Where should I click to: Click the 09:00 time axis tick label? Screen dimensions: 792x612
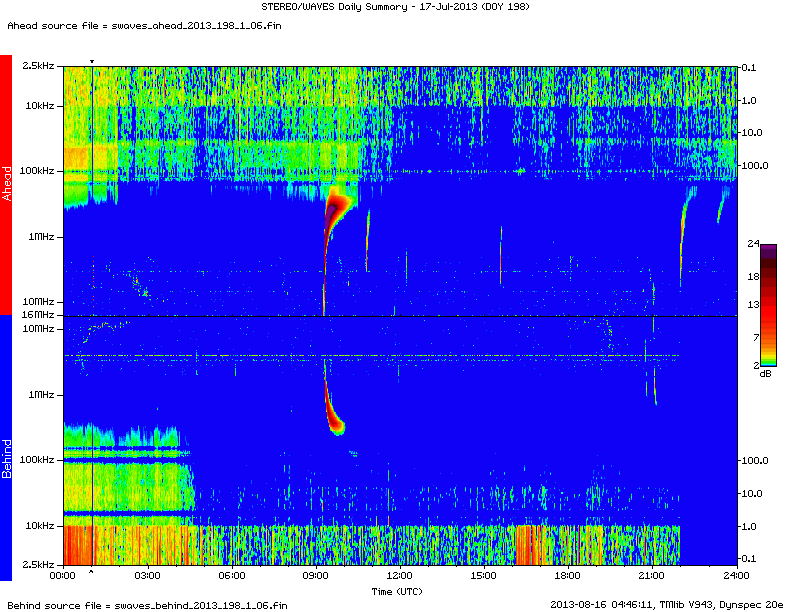coord(316,575)
